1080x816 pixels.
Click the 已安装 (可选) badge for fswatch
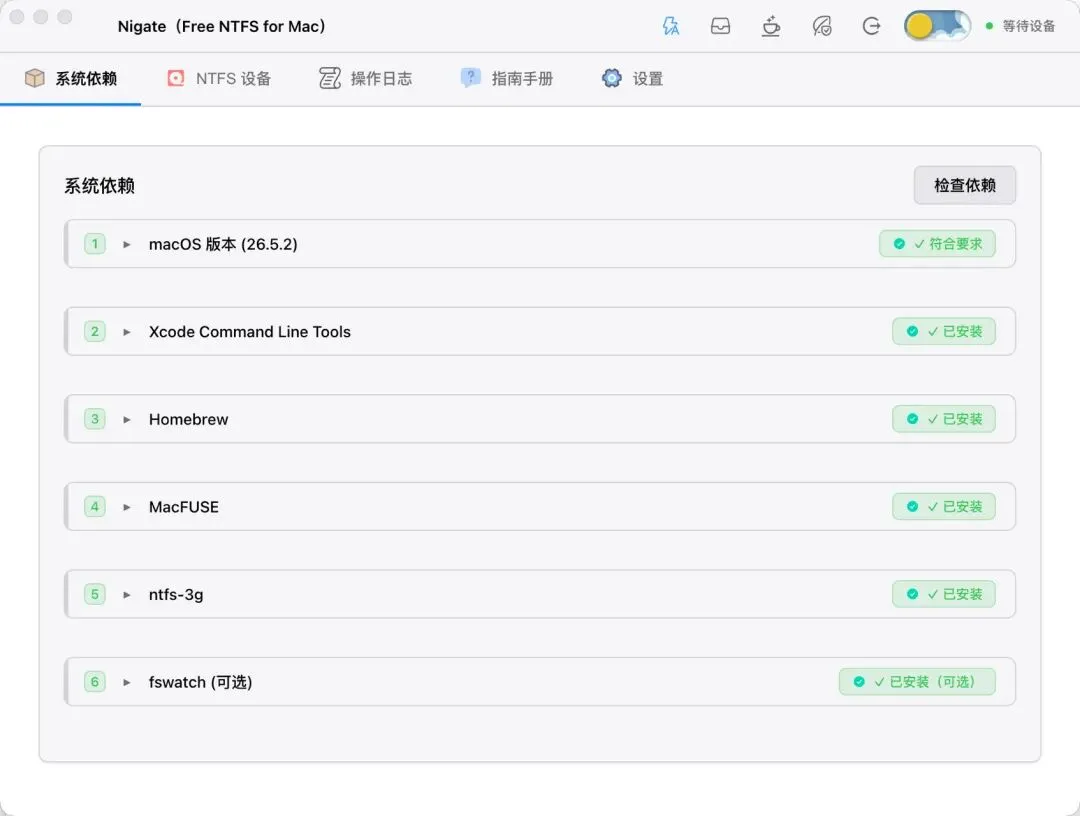tap(917, 682)
